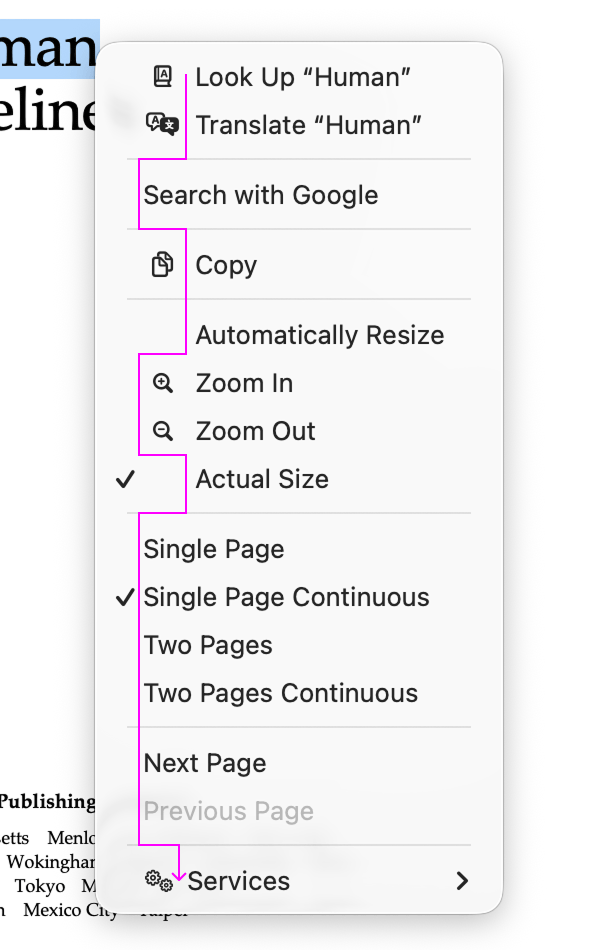Choose Translate "Human" option
The image size is (600, 950).
[x=308, y=125]
